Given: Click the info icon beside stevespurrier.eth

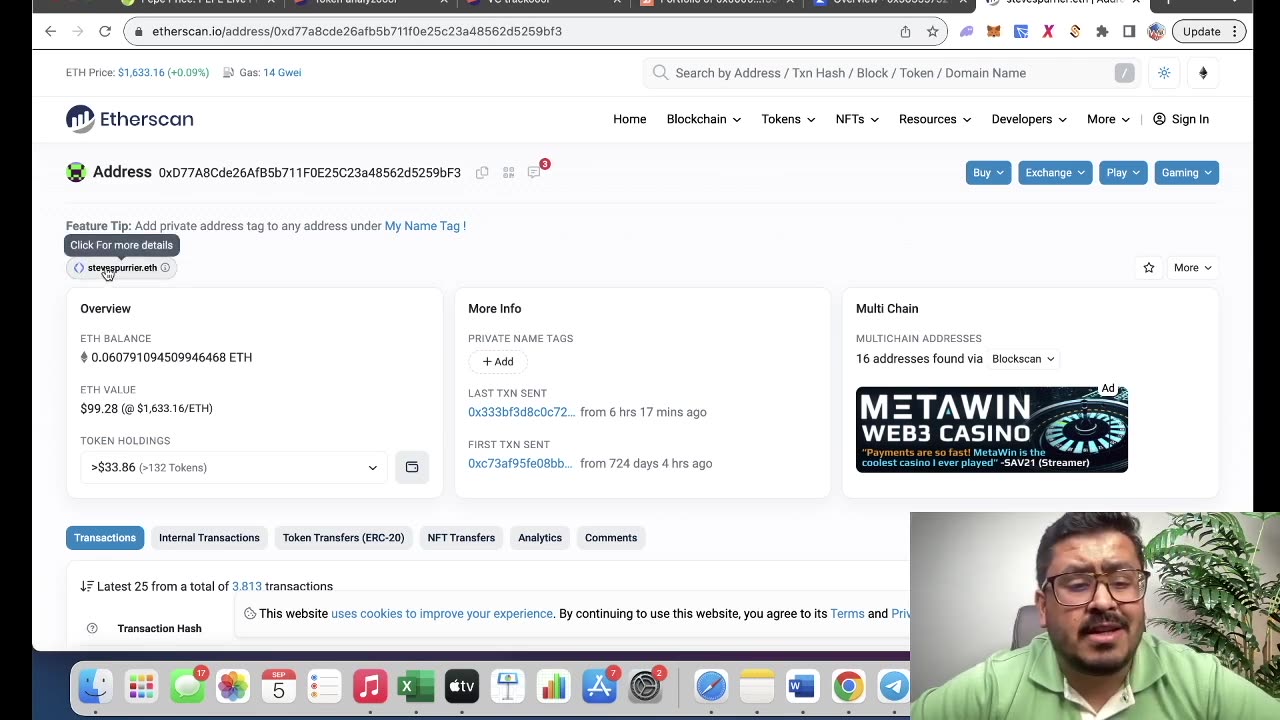Looking at the screenshot, I should (x=165, y=268).
